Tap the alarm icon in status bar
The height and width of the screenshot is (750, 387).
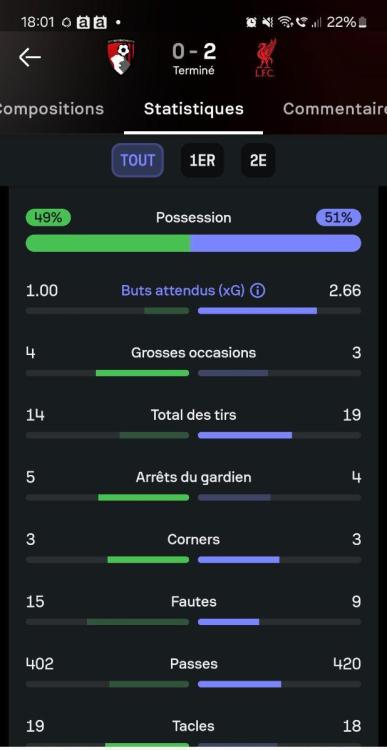click(x=251, y=22)
